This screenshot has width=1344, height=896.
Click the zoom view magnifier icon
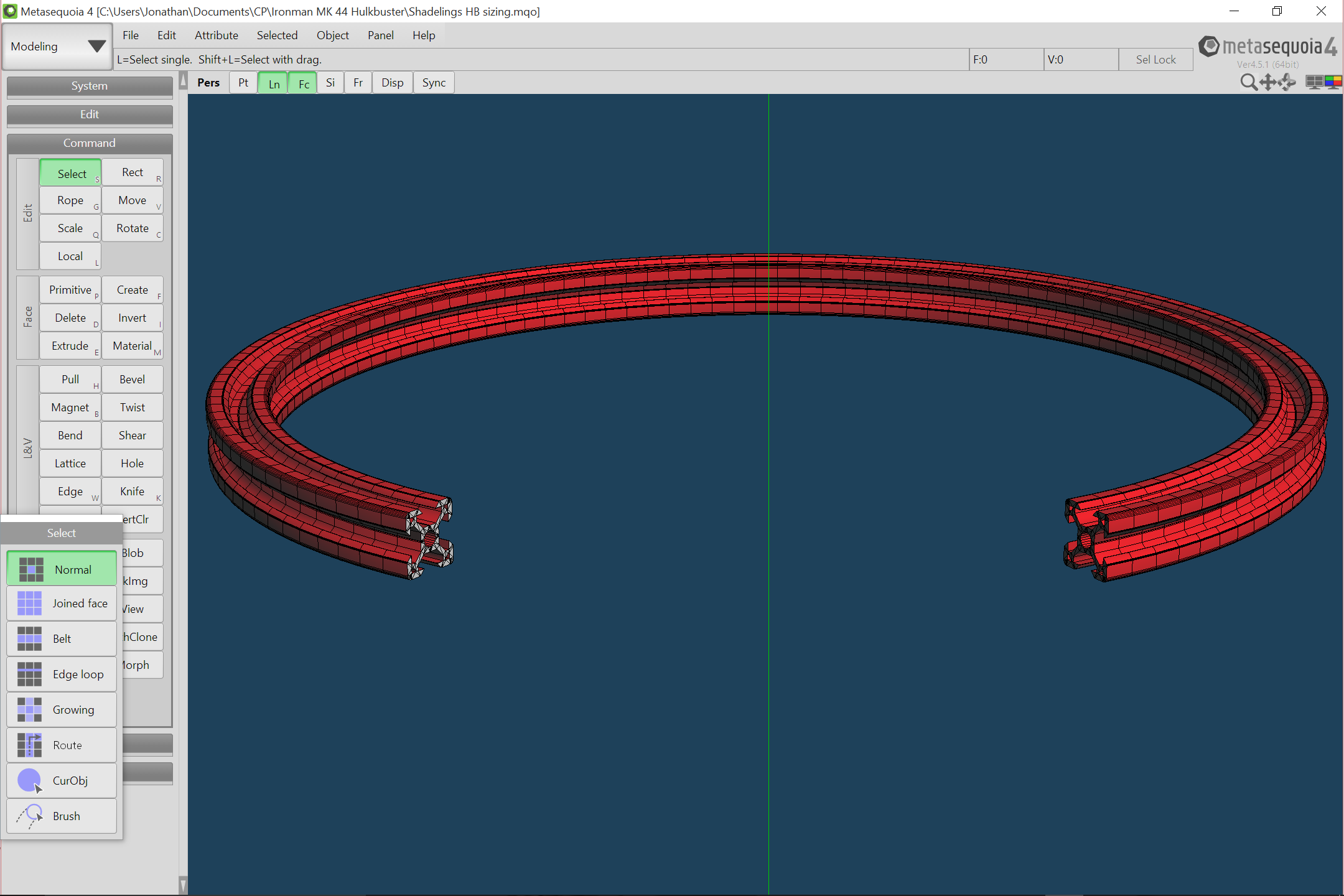click(x=1248, y=82)
